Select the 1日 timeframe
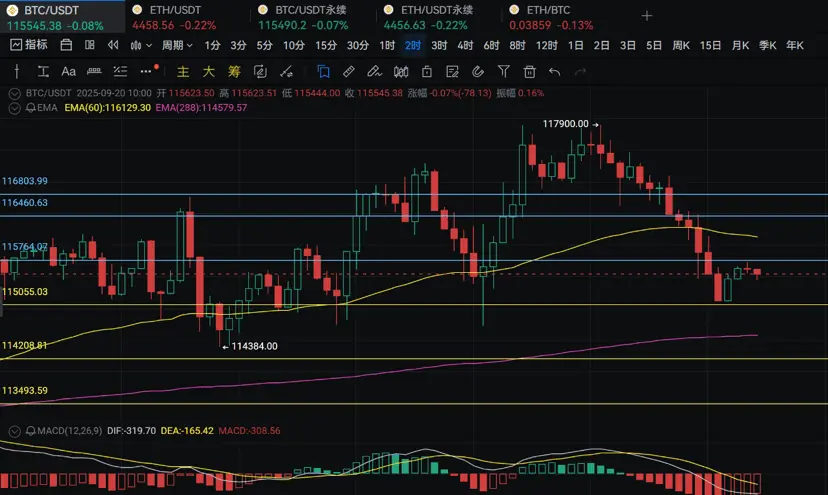Viewport: 828px width, 495px height. 576,45
